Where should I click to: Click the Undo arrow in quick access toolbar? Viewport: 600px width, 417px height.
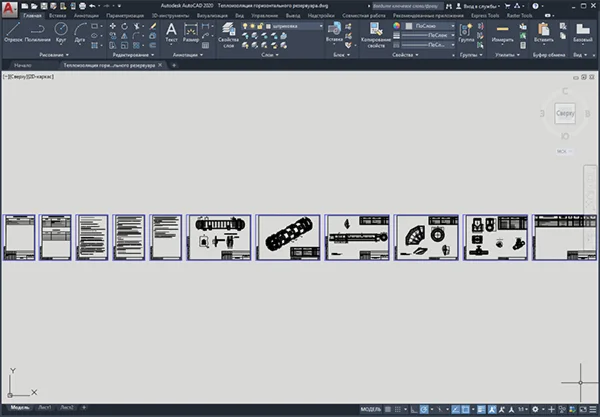click(92, 6)
